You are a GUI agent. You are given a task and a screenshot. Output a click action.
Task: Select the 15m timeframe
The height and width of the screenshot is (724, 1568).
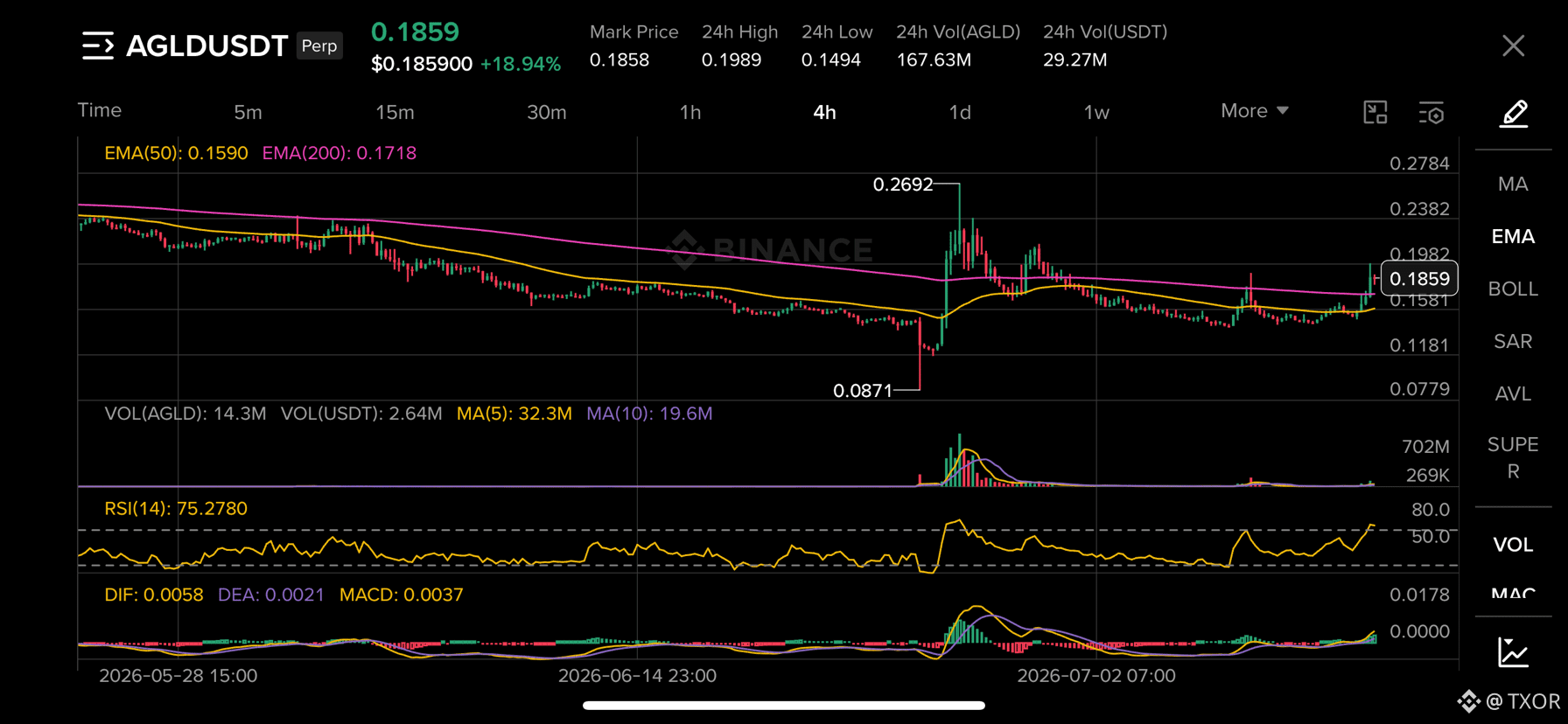(395, 112)
